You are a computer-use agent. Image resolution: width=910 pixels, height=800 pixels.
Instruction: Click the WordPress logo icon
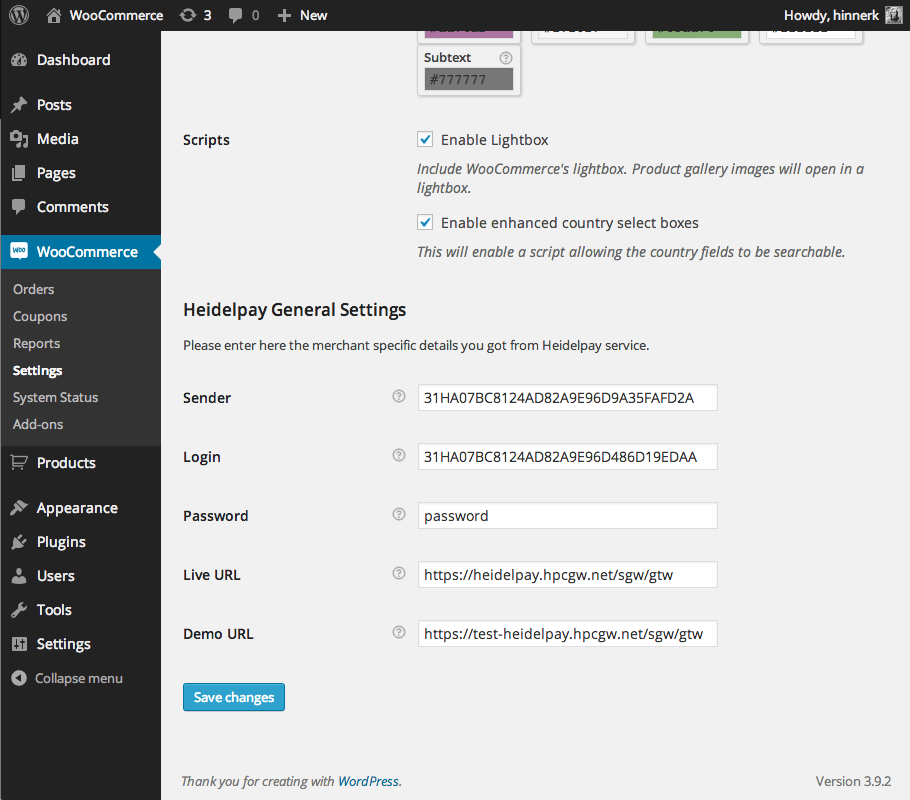click(x=20, y=15)
